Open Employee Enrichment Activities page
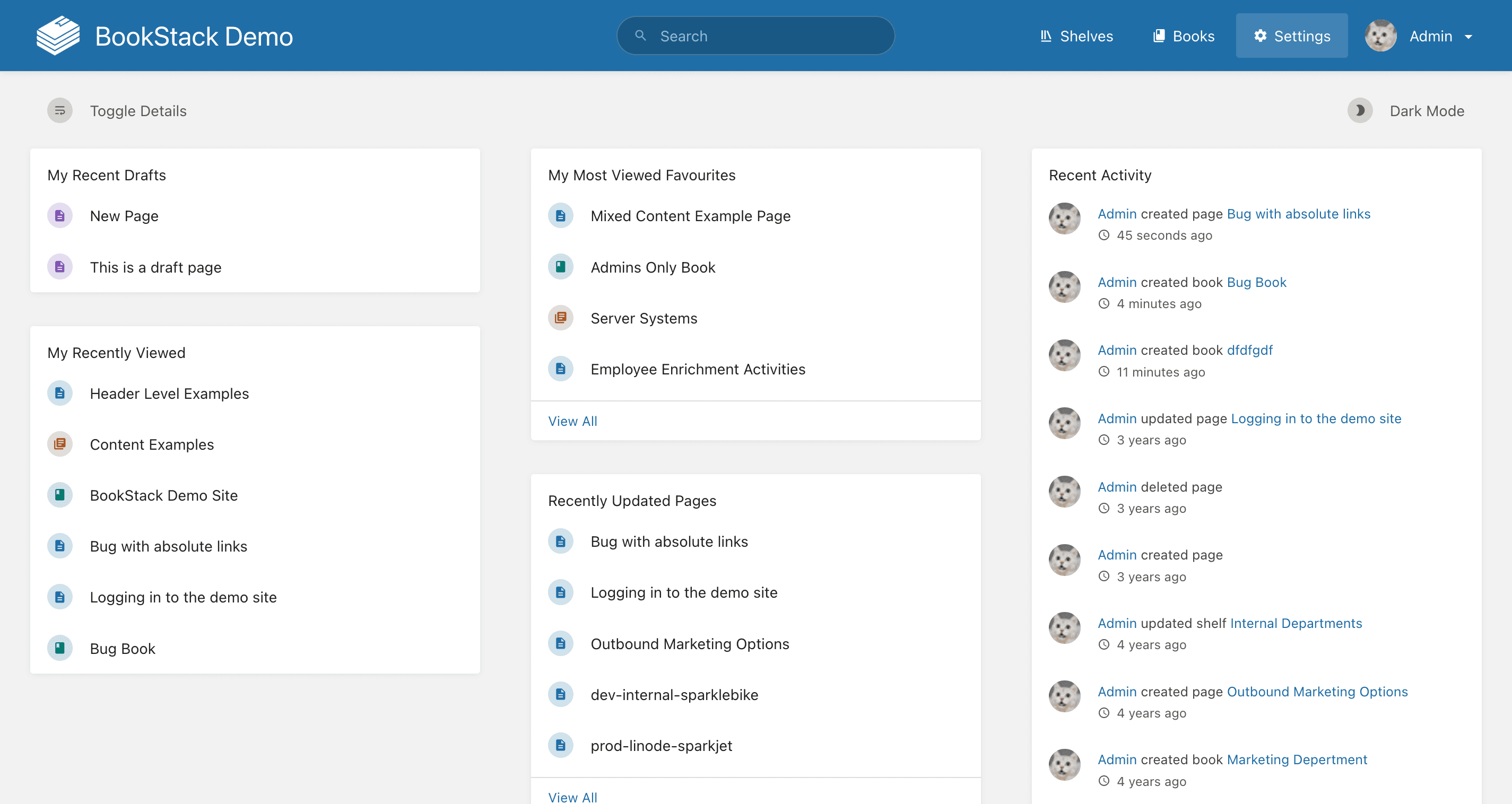The width and height of the screenshot is (1512, 804). coord(698,369)
